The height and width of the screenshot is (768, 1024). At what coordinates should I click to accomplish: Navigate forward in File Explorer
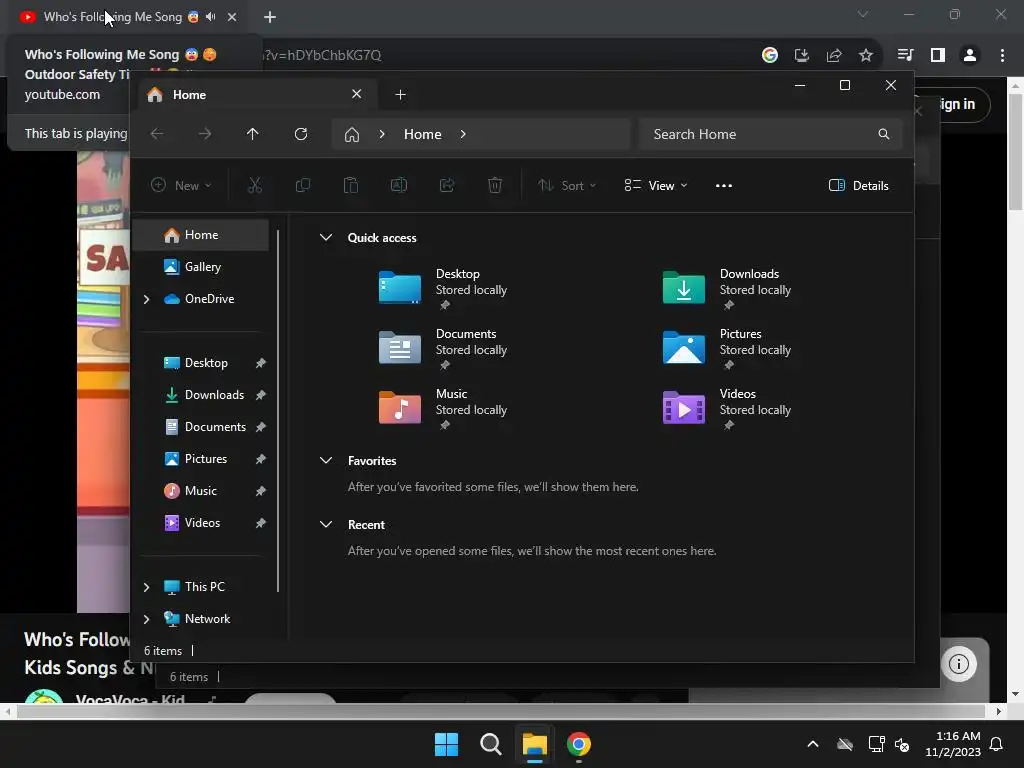pyautogui.click(x=204, y=134)
